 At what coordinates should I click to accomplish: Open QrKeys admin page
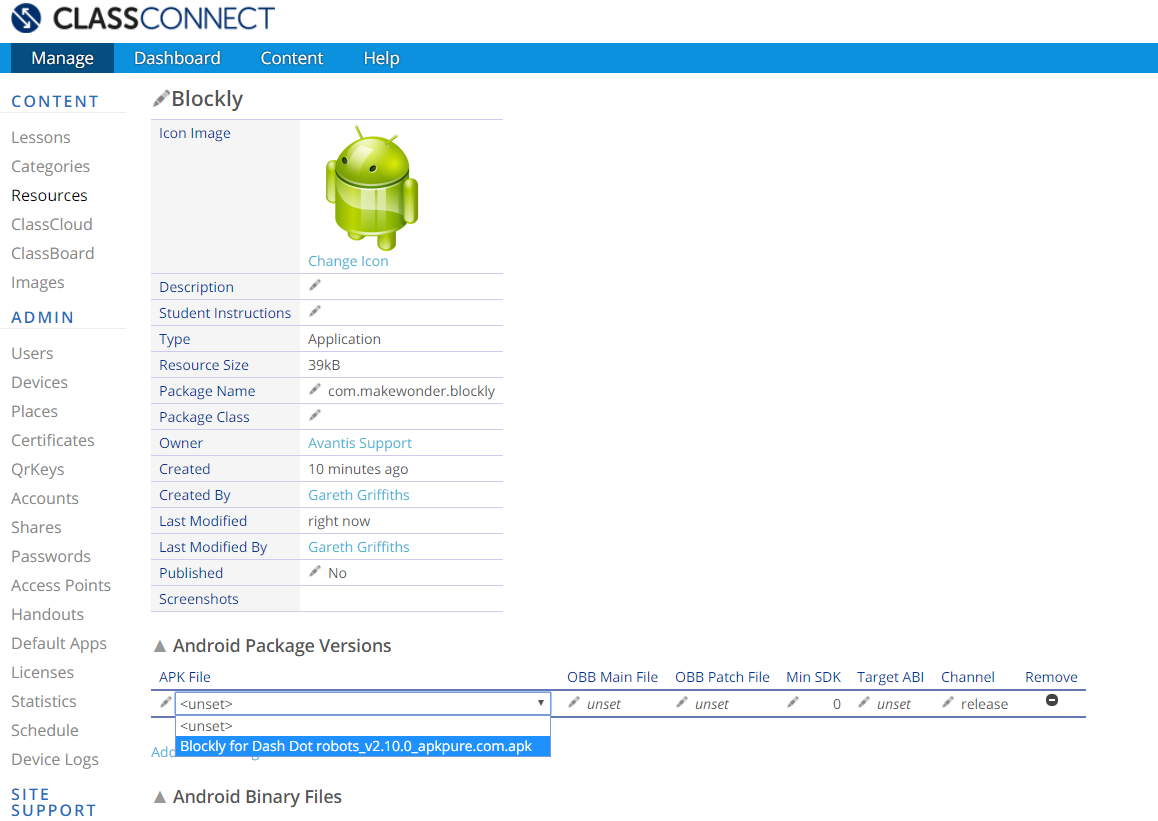click(x=38, y=470)
